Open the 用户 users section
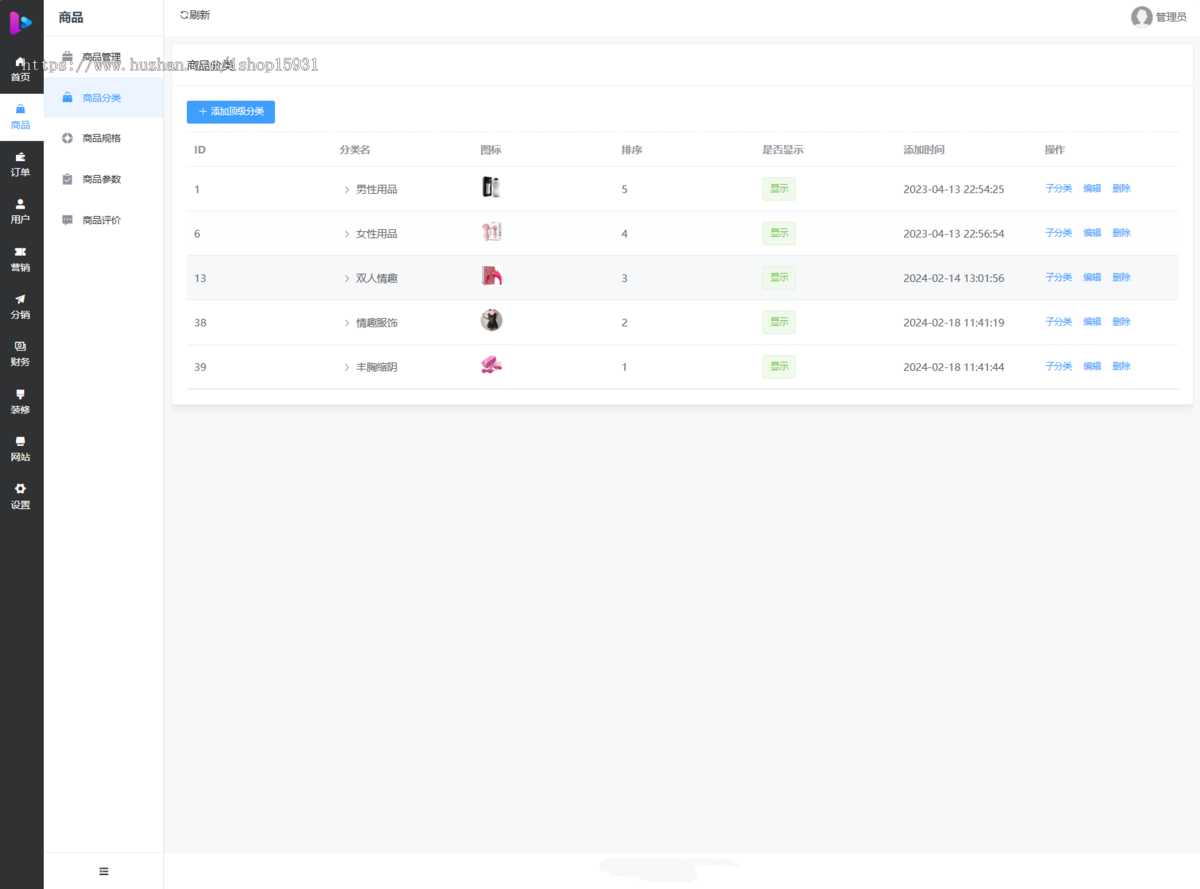This screenshot has width=1200, height=889. pos(21,211)
